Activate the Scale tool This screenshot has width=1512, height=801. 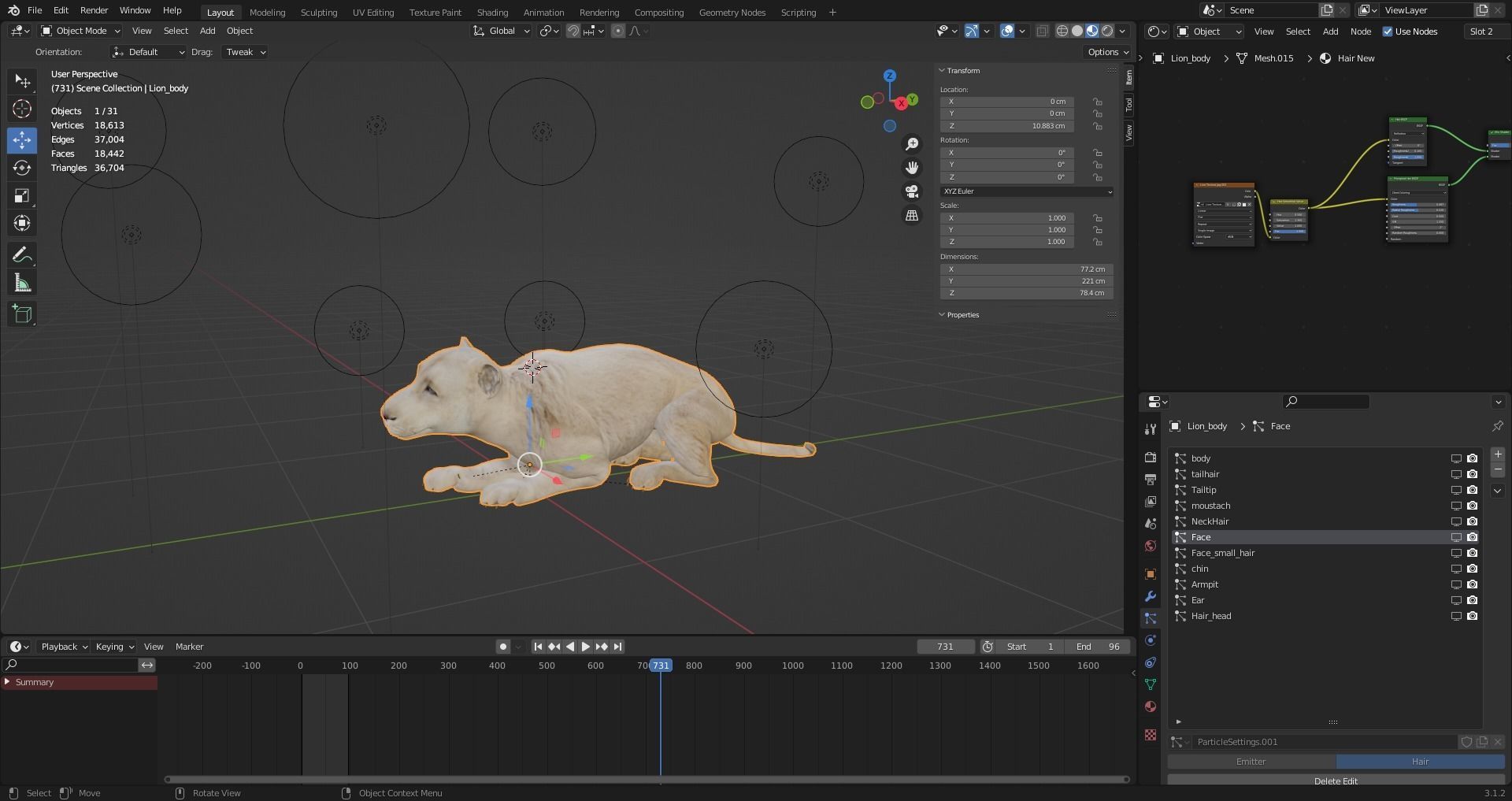[x=22, y=195]
